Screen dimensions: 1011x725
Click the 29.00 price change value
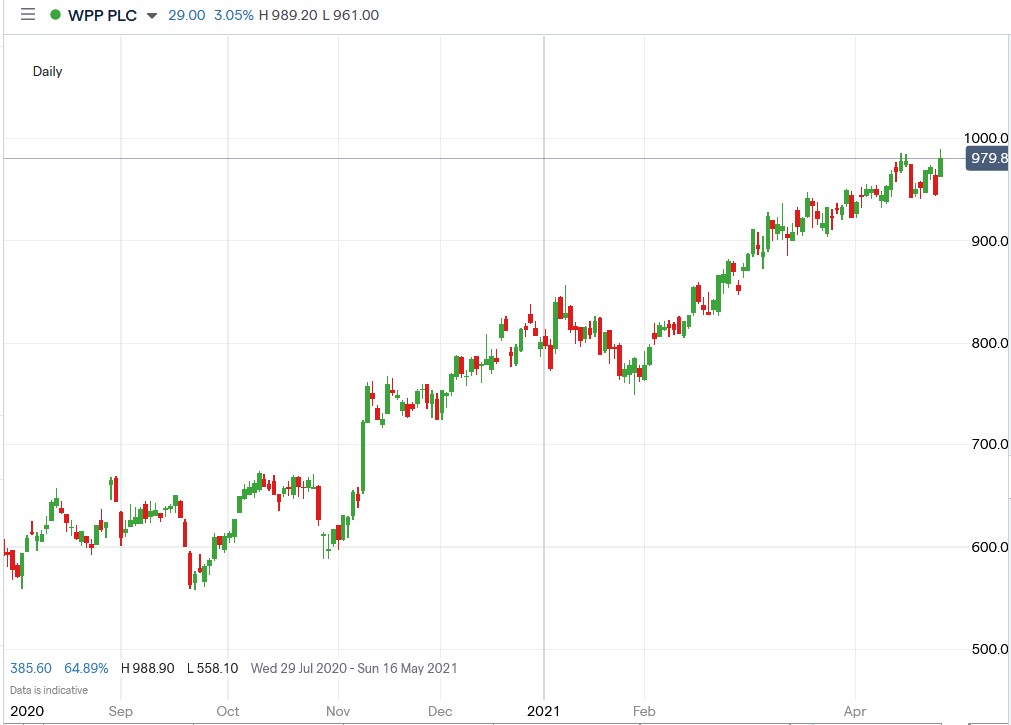pos(186,15)
